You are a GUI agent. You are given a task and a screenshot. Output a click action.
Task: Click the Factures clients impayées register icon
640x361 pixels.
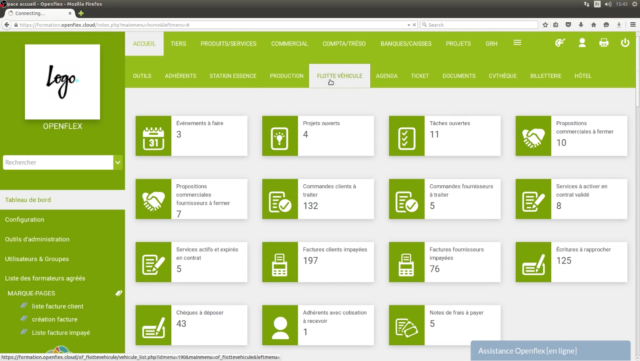coord(280,262)
